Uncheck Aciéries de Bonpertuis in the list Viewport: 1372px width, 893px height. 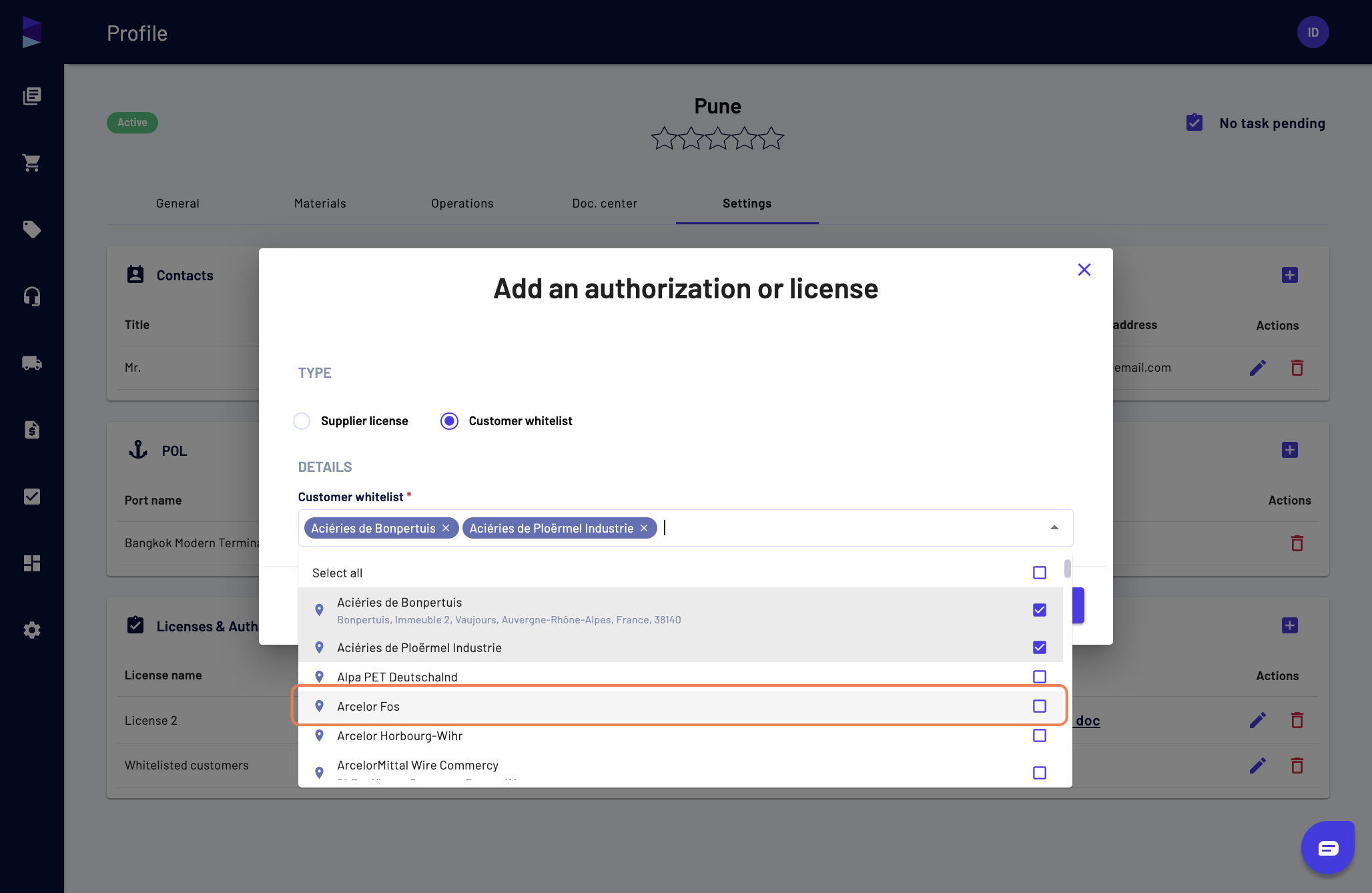[1039, 610]
